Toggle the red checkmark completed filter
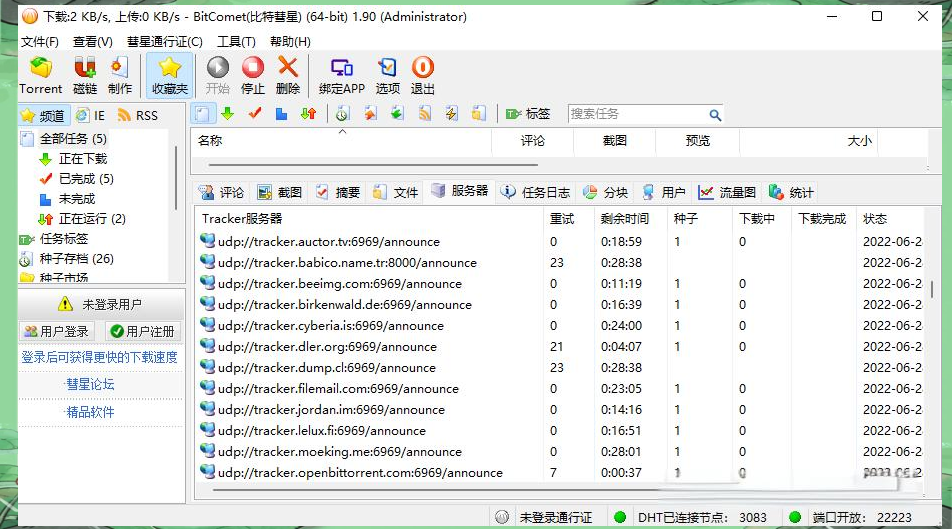Image resolution: width=952 pixels, height=529 pixels. [x=255, y=114]
